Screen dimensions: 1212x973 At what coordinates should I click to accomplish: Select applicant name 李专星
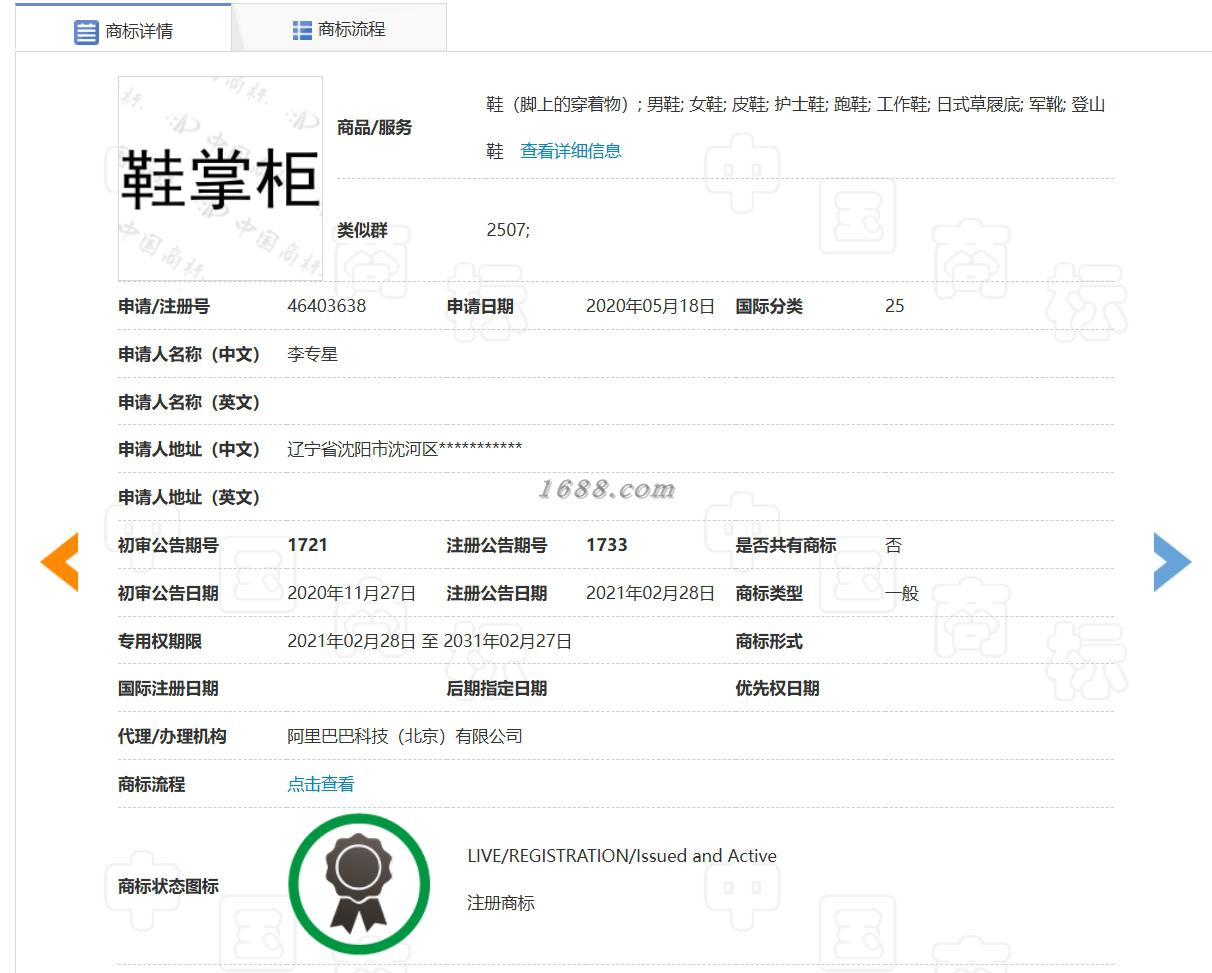[x=312, y=354]
